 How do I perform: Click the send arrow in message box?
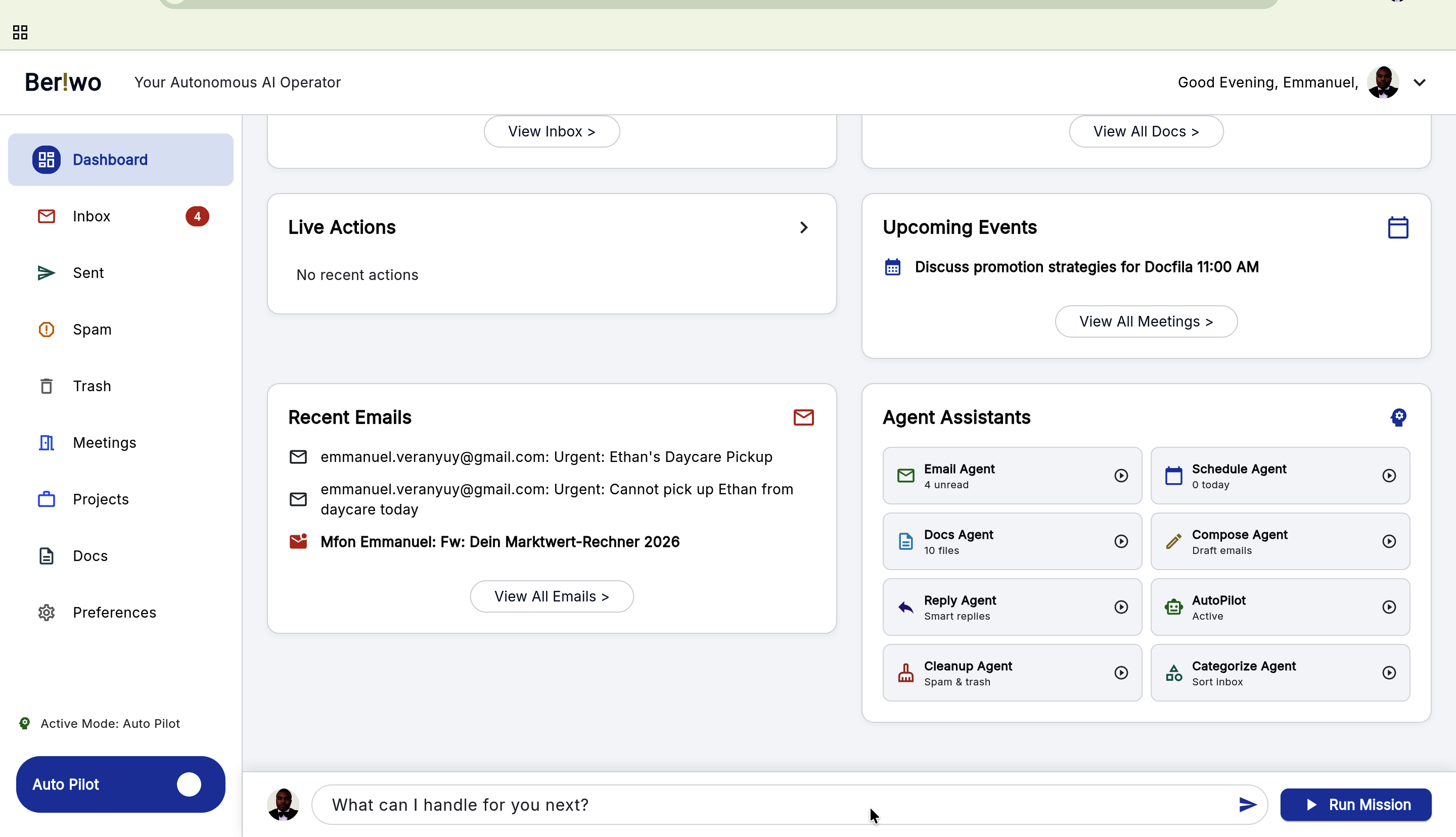[x=1247, y=805]
